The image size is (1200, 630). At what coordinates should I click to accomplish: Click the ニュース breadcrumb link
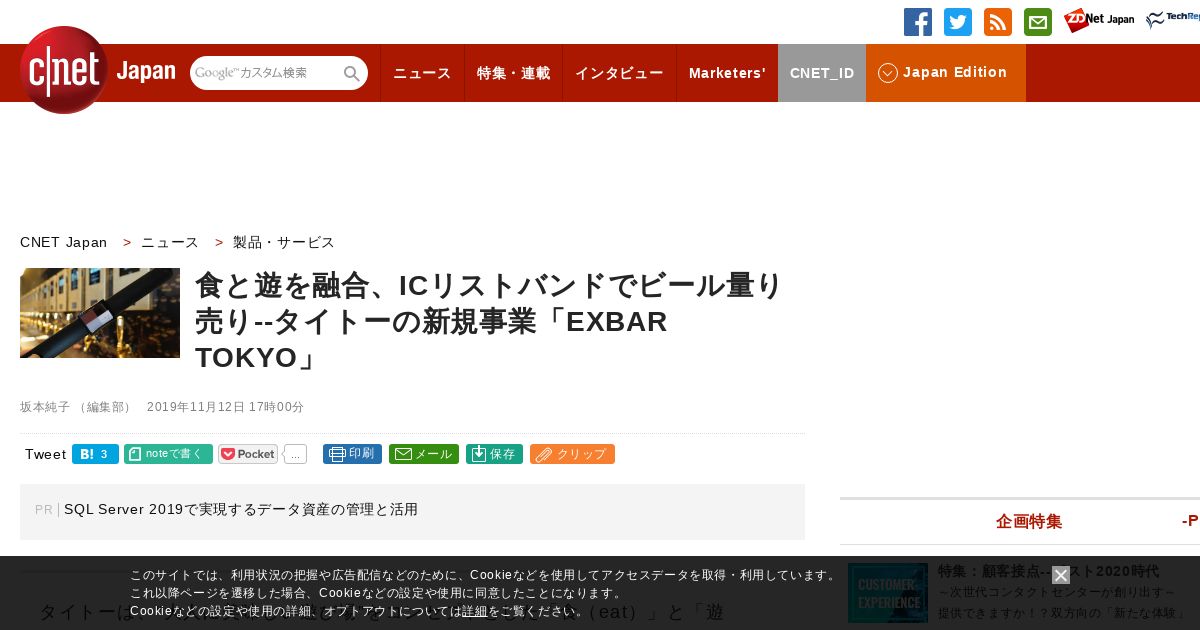click(170, 242)
